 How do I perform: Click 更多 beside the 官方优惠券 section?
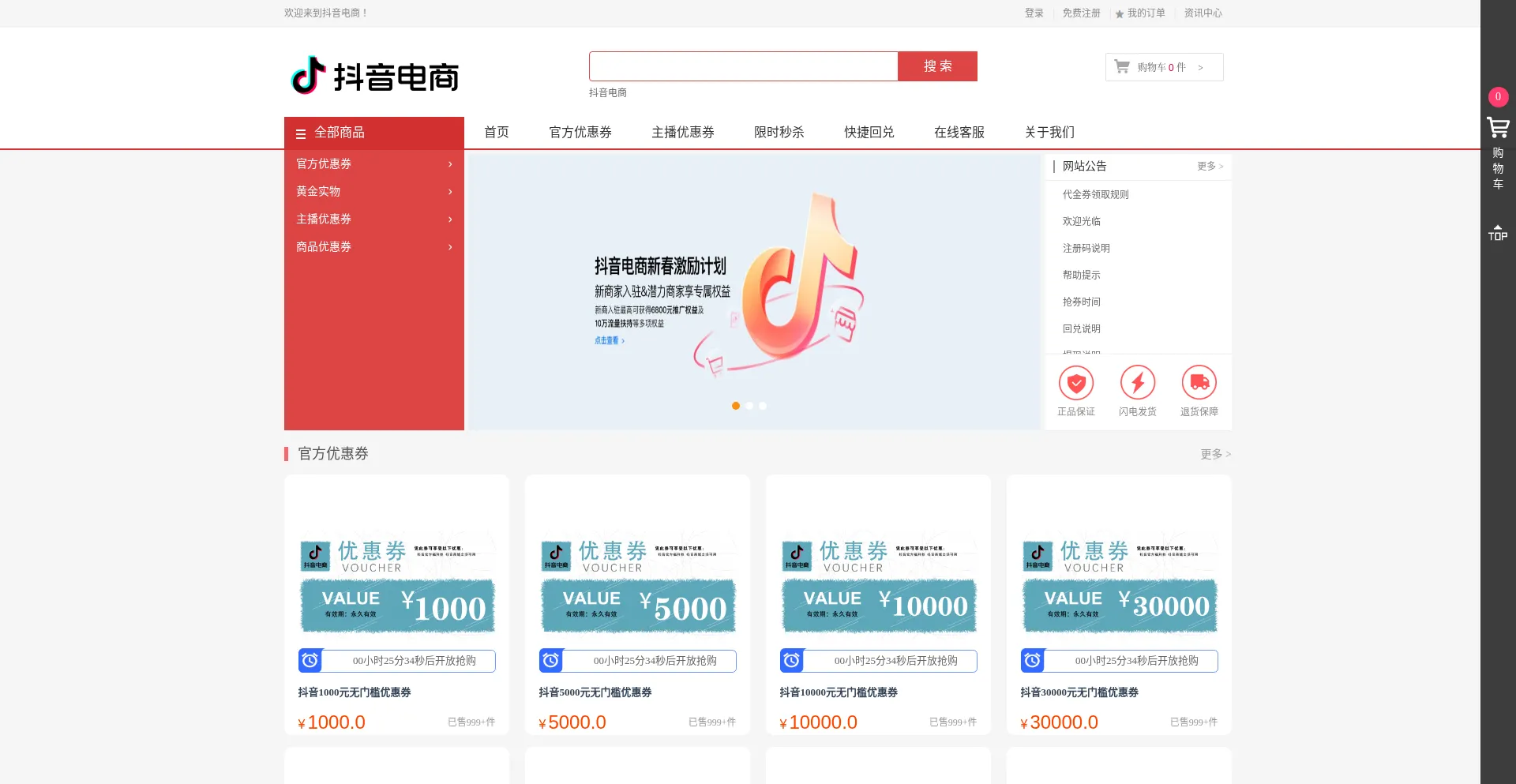1215,455
